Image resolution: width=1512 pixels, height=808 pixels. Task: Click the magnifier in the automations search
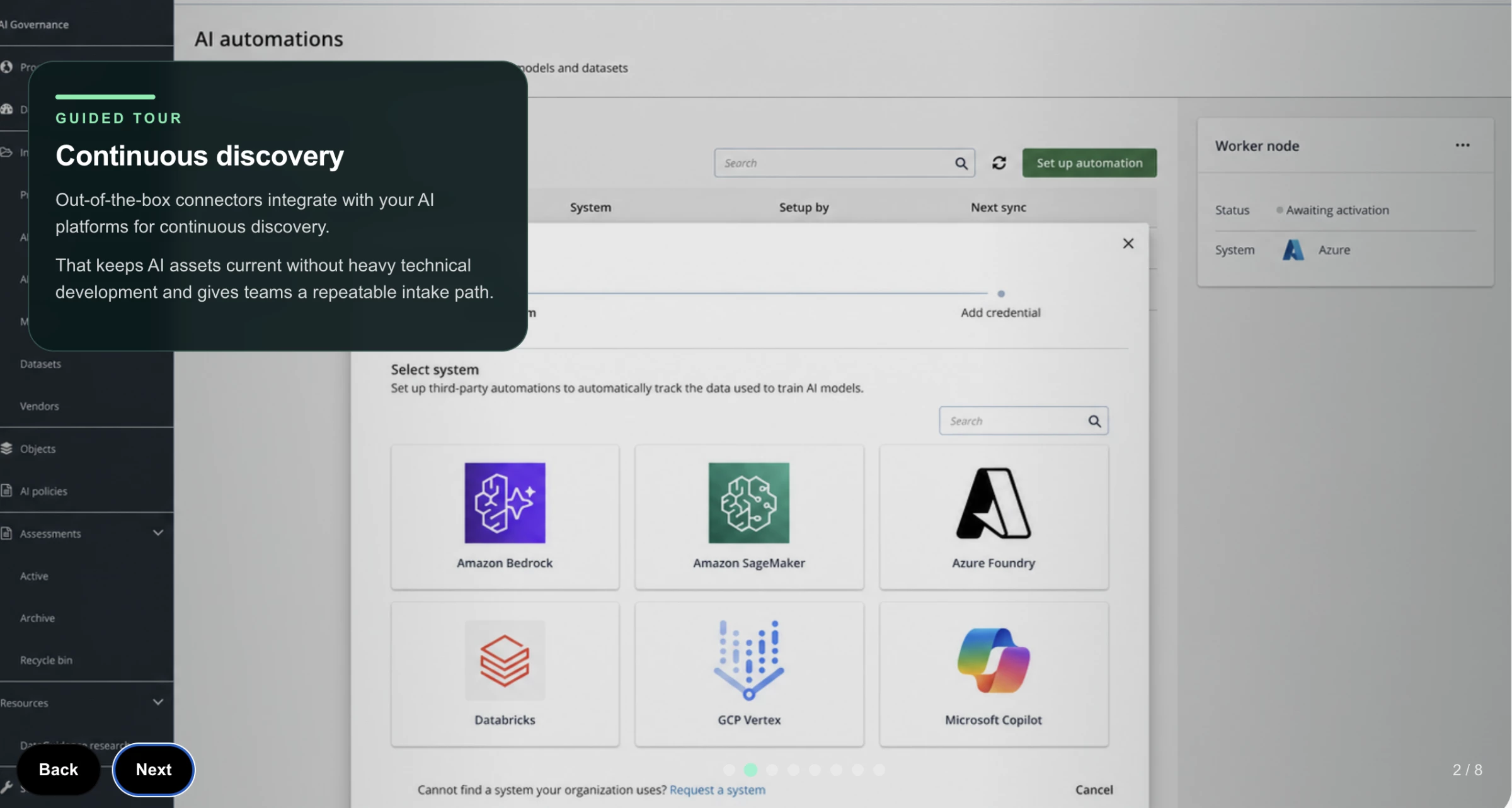961,164
